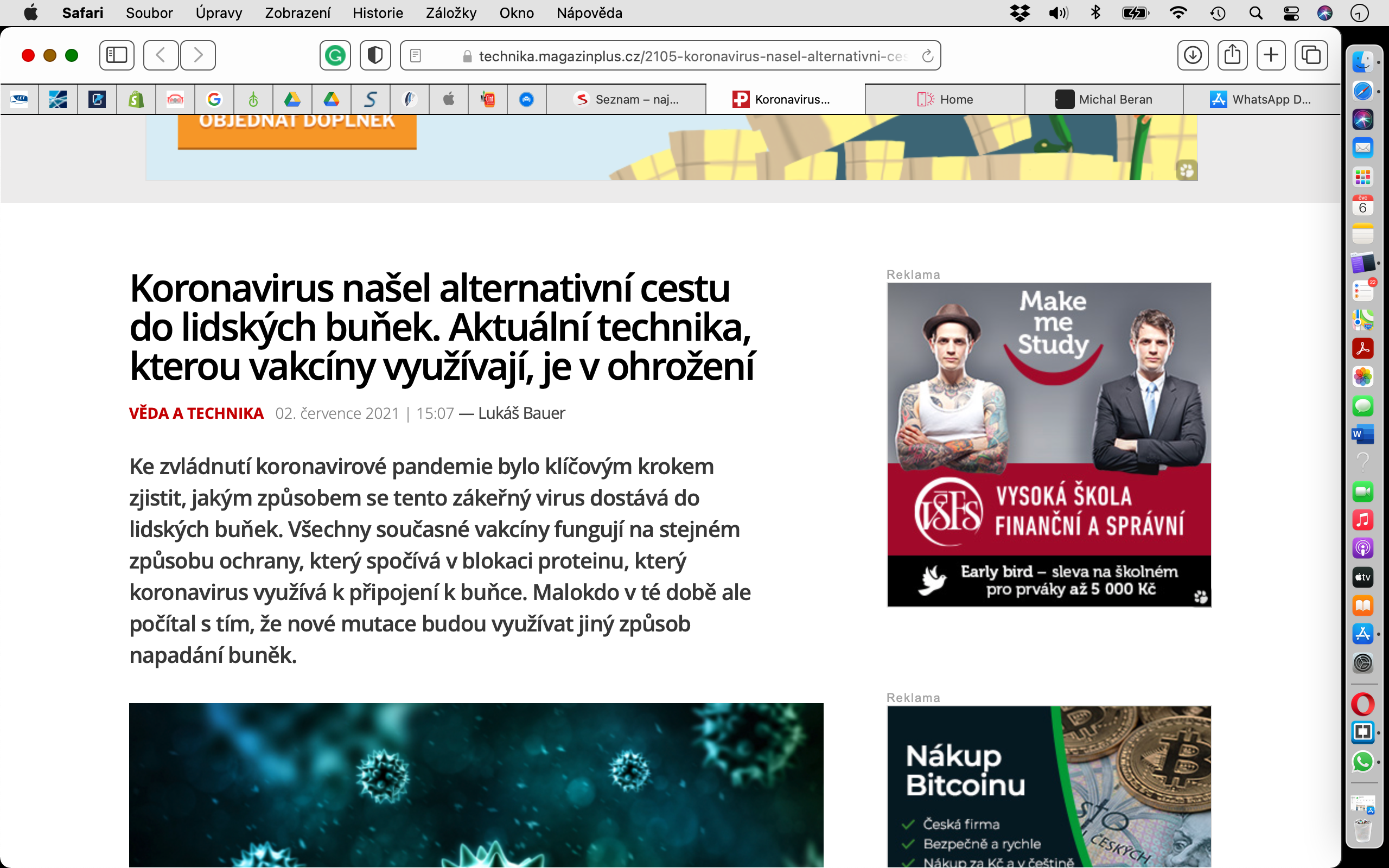Show the tab overview
The height and width of the screenshot is (868, 1389).
coord(1311,55)
